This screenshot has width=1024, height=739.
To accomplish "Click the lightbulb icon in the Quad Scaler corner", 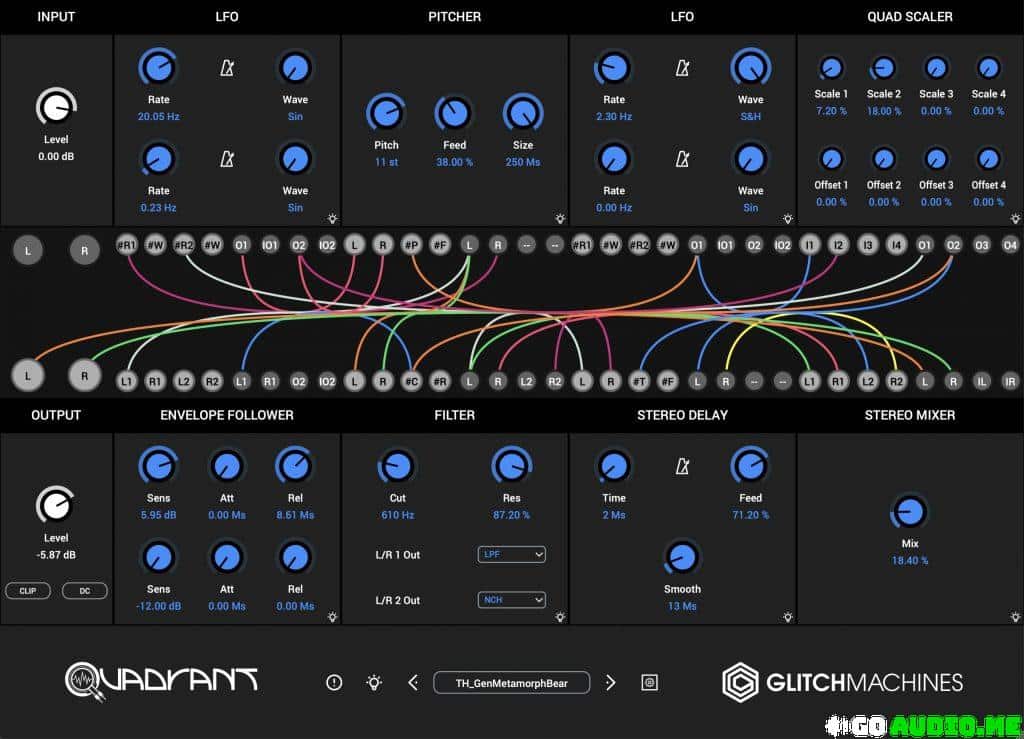I will point(1015,219).
